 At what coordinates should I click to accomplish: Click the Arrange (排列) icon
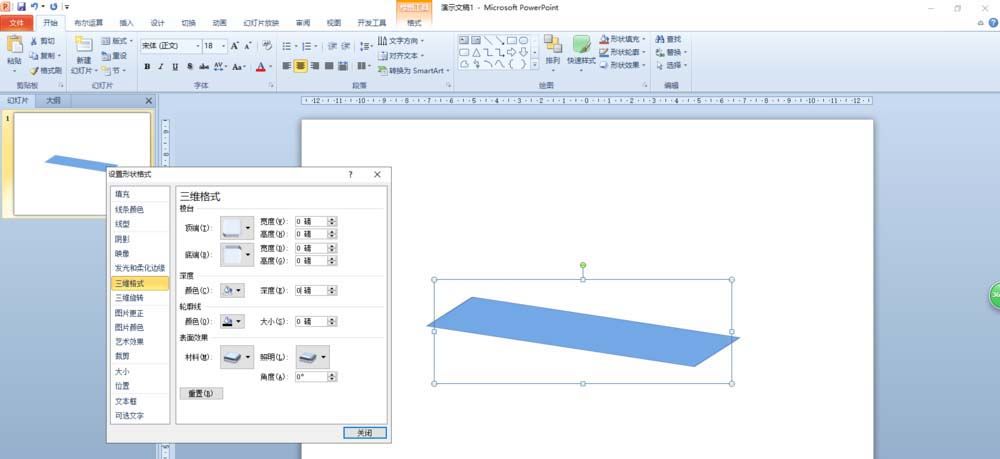click(x=552, y=44)
